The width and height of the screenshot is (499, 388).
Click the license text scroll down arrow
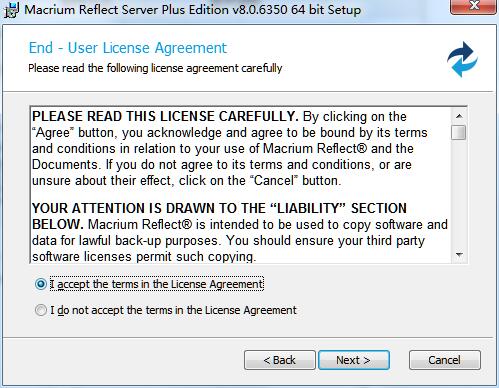click(x=459, y=255)
